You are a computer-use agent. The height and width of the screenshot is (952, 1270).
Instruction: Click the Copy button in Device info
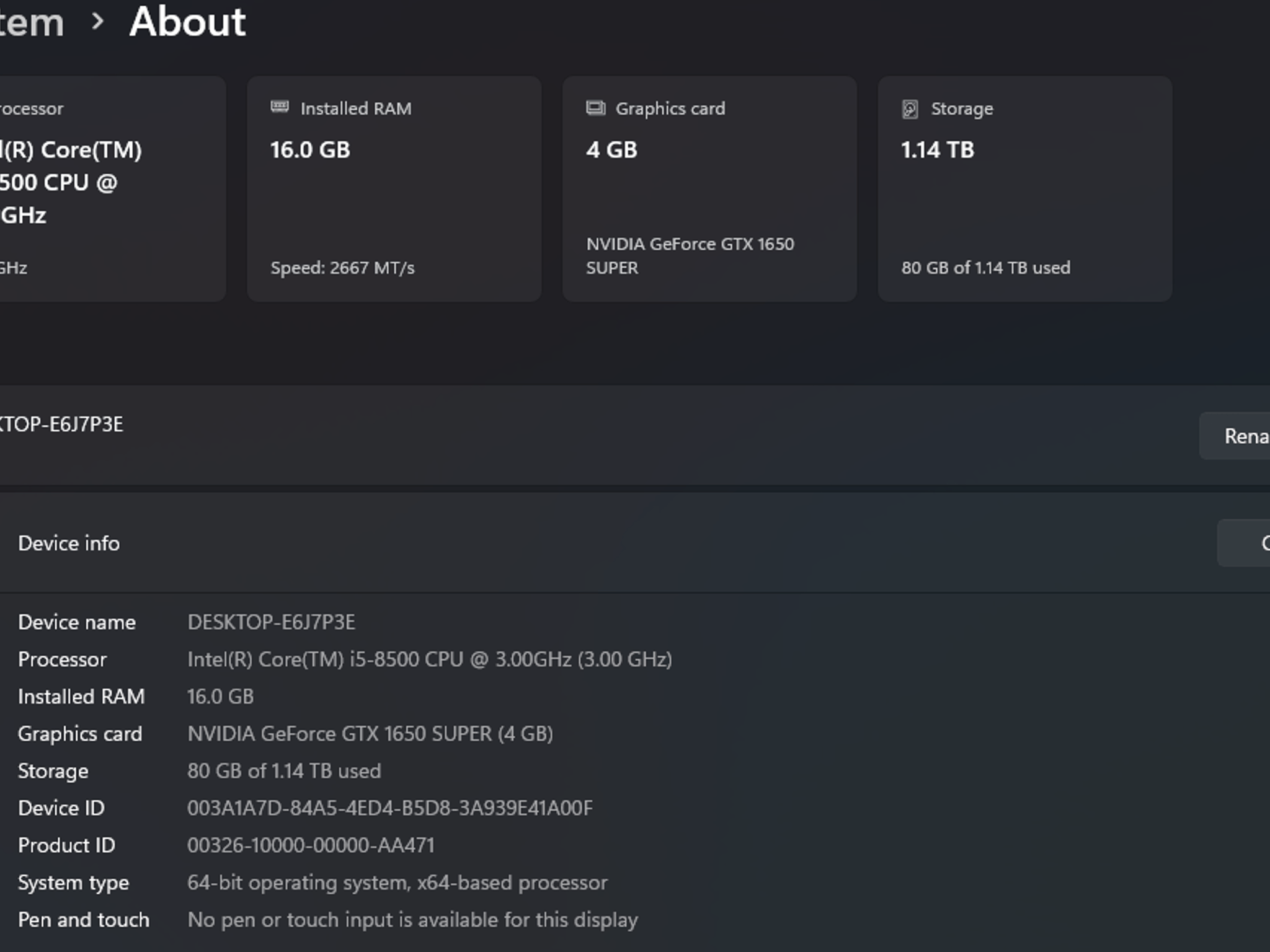coord(1243,544)
